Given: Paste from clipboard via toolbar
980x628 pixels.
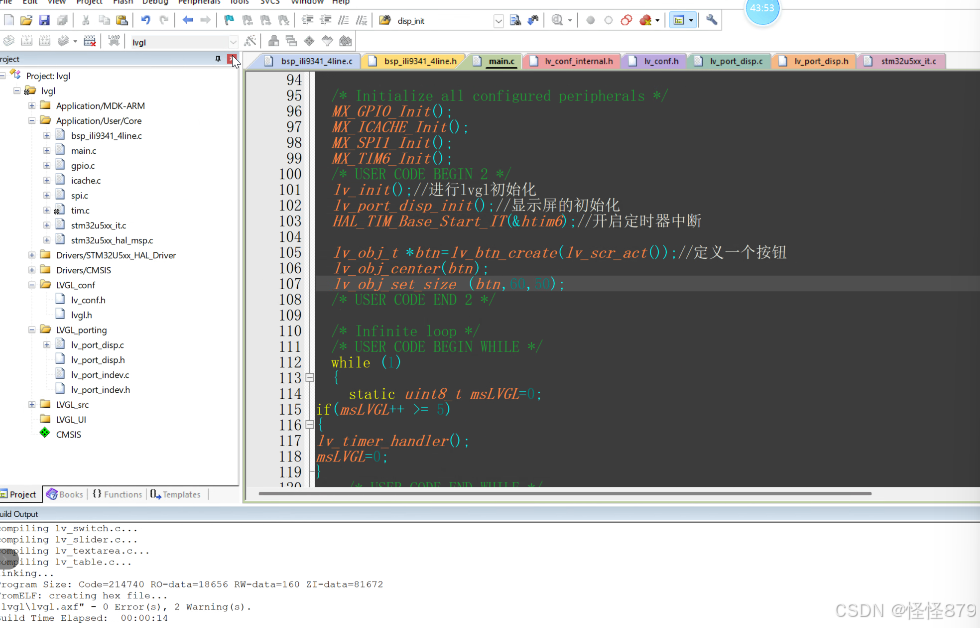Looking at the screenshot, I should click(x=122, y=21).
